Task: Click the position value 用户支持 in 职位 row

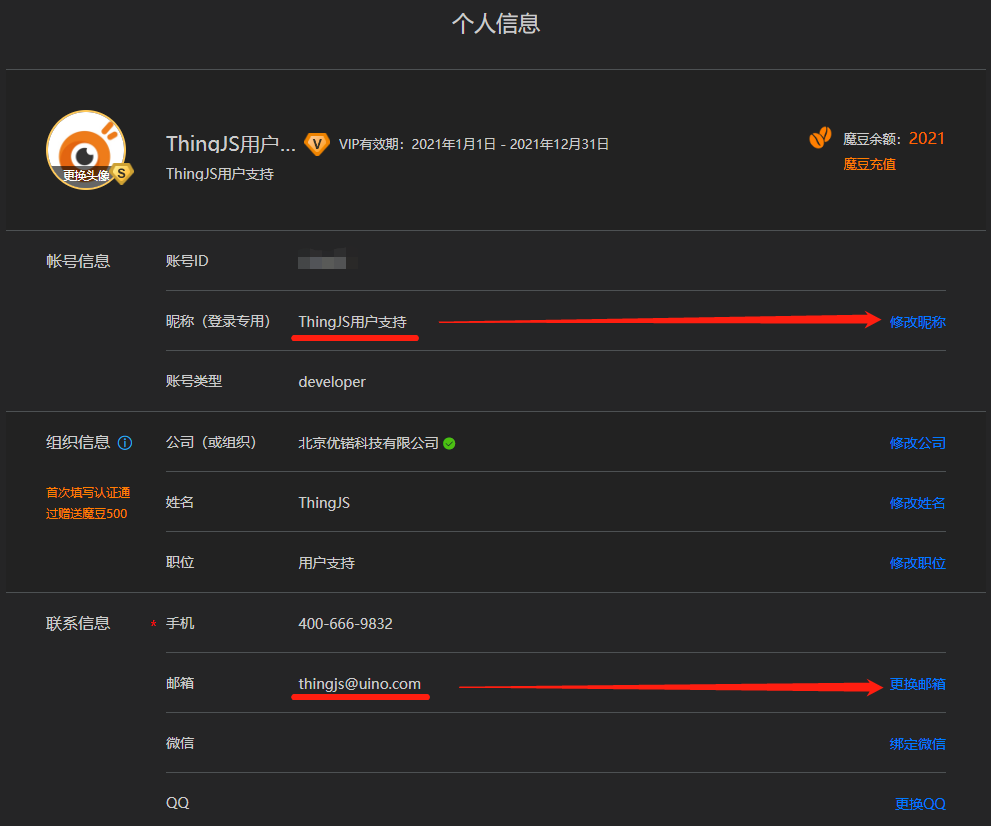Action: coord(326,563)
